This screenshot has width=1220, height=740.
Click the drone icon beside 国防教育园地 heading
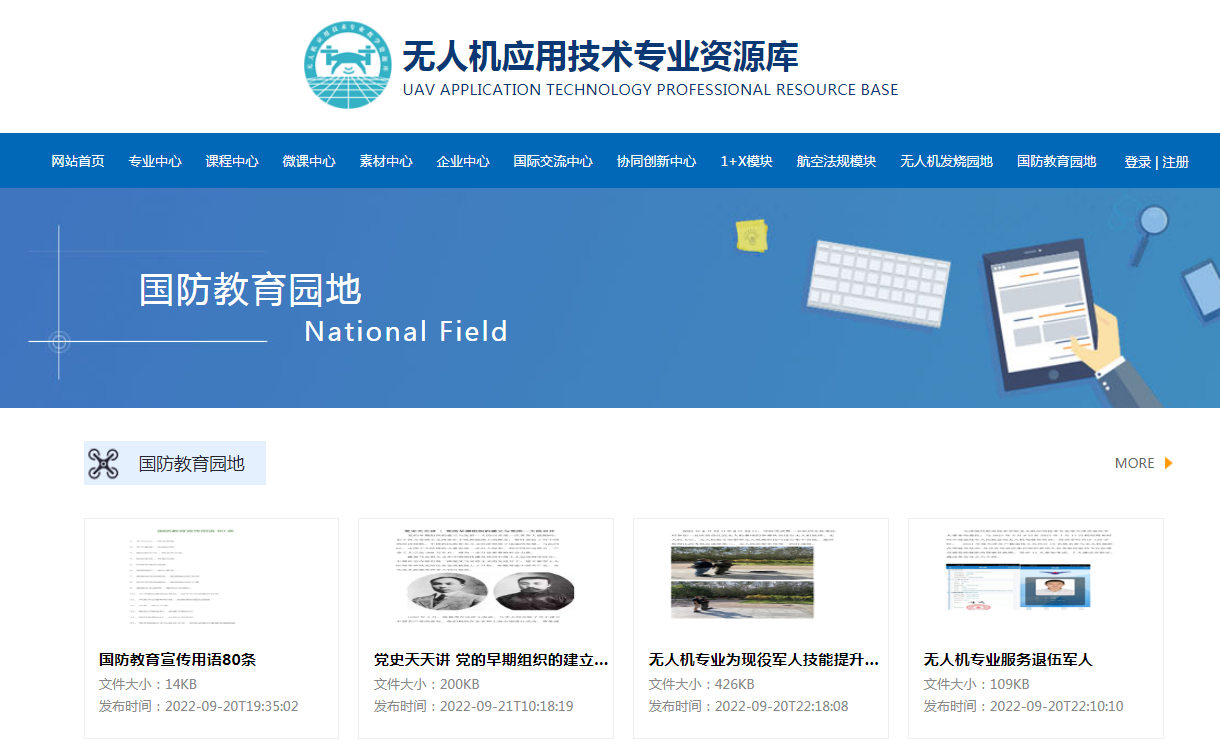tap(103, 463)
